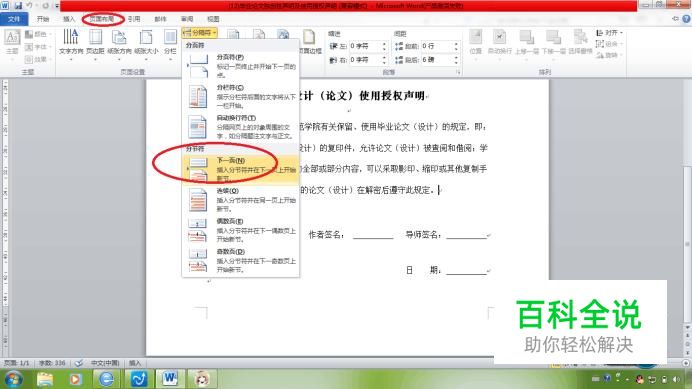Click the proofing check icon in status bar

pyautogui.click(x=79, y=363)
